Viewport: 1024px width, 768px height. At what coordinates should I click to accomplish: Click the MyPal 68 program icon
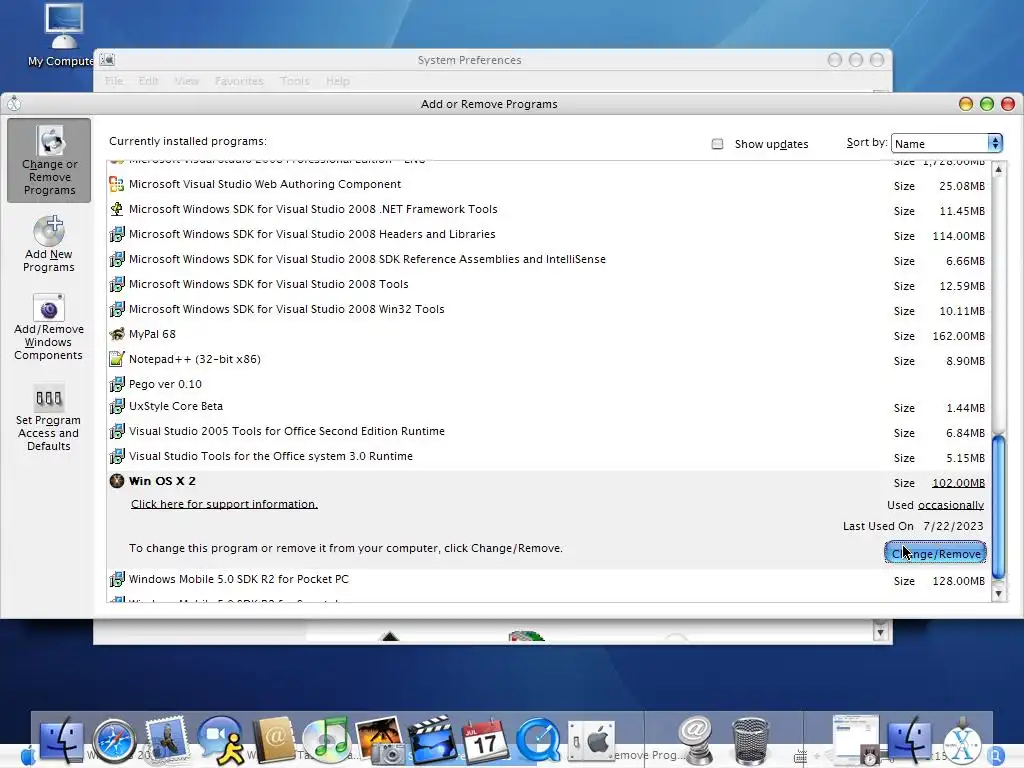117,334
